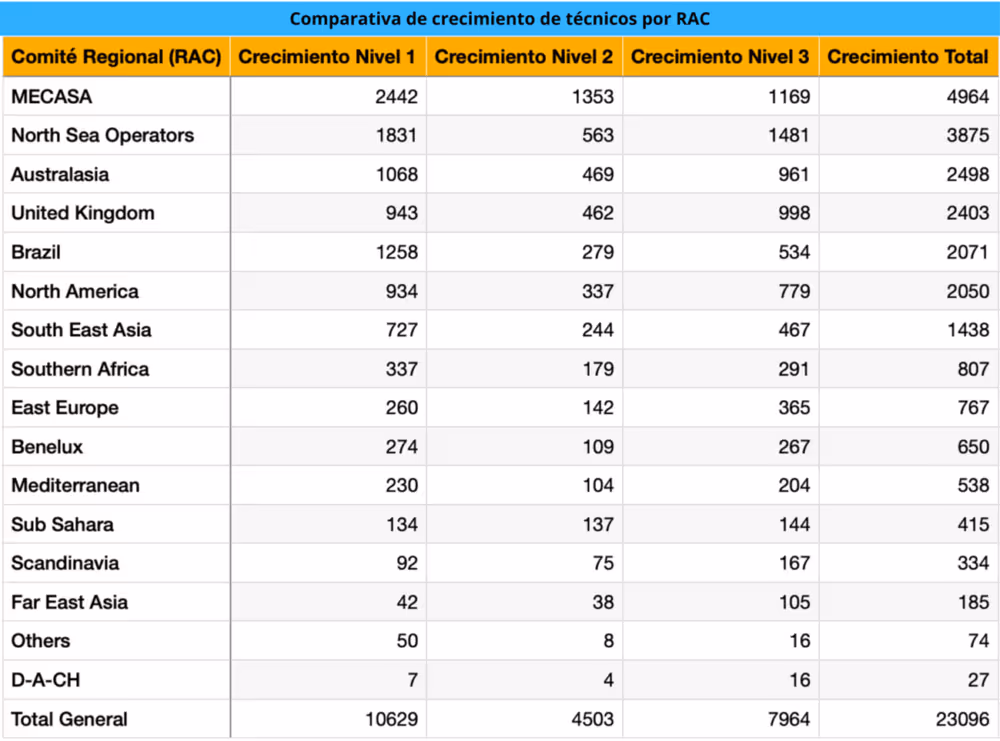Select Southern Africa Nivel 2 value 179

tap(598, 369)
